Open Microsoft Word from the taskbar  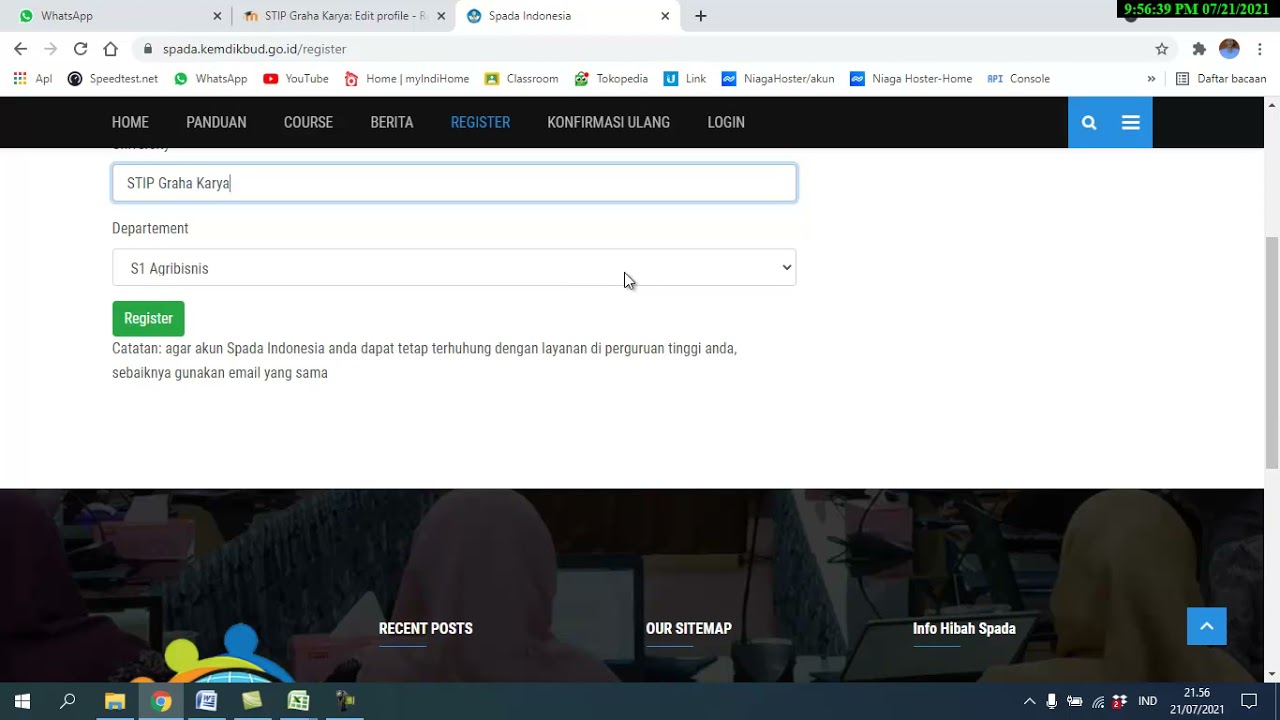pyautogui.click(x=207, y=701)
